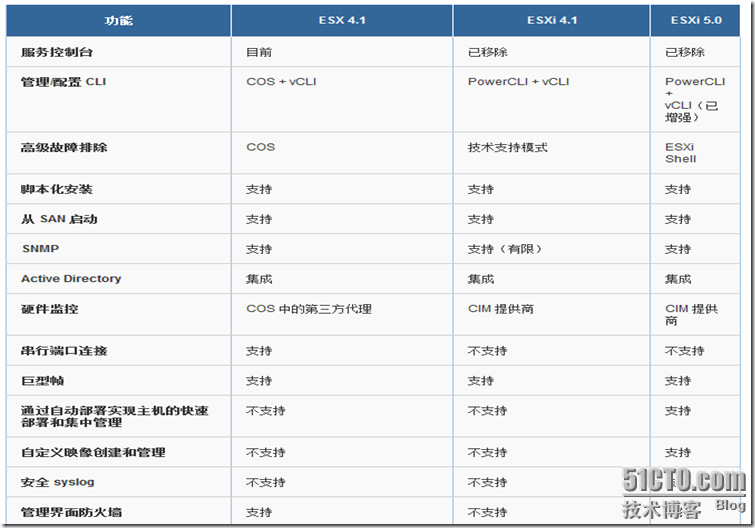Click 支持 for 脚本化安装 under ESXi 4.1

(481, 189)
